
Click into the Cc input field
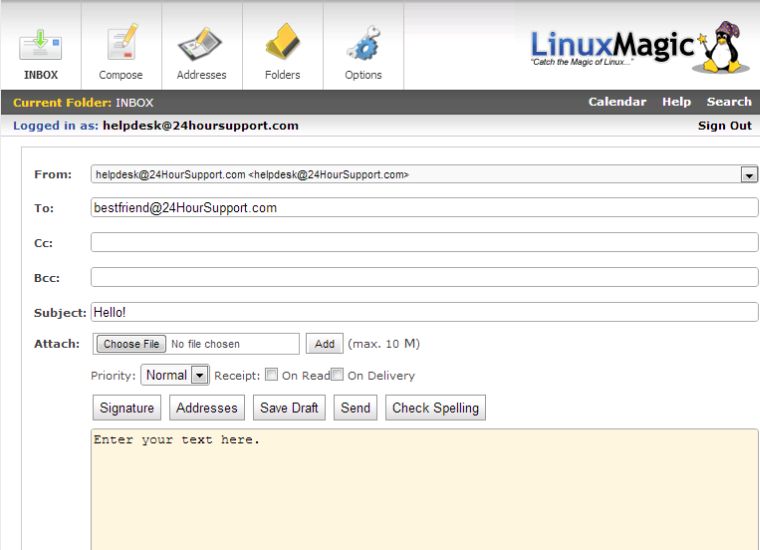[x=424, y=243]
